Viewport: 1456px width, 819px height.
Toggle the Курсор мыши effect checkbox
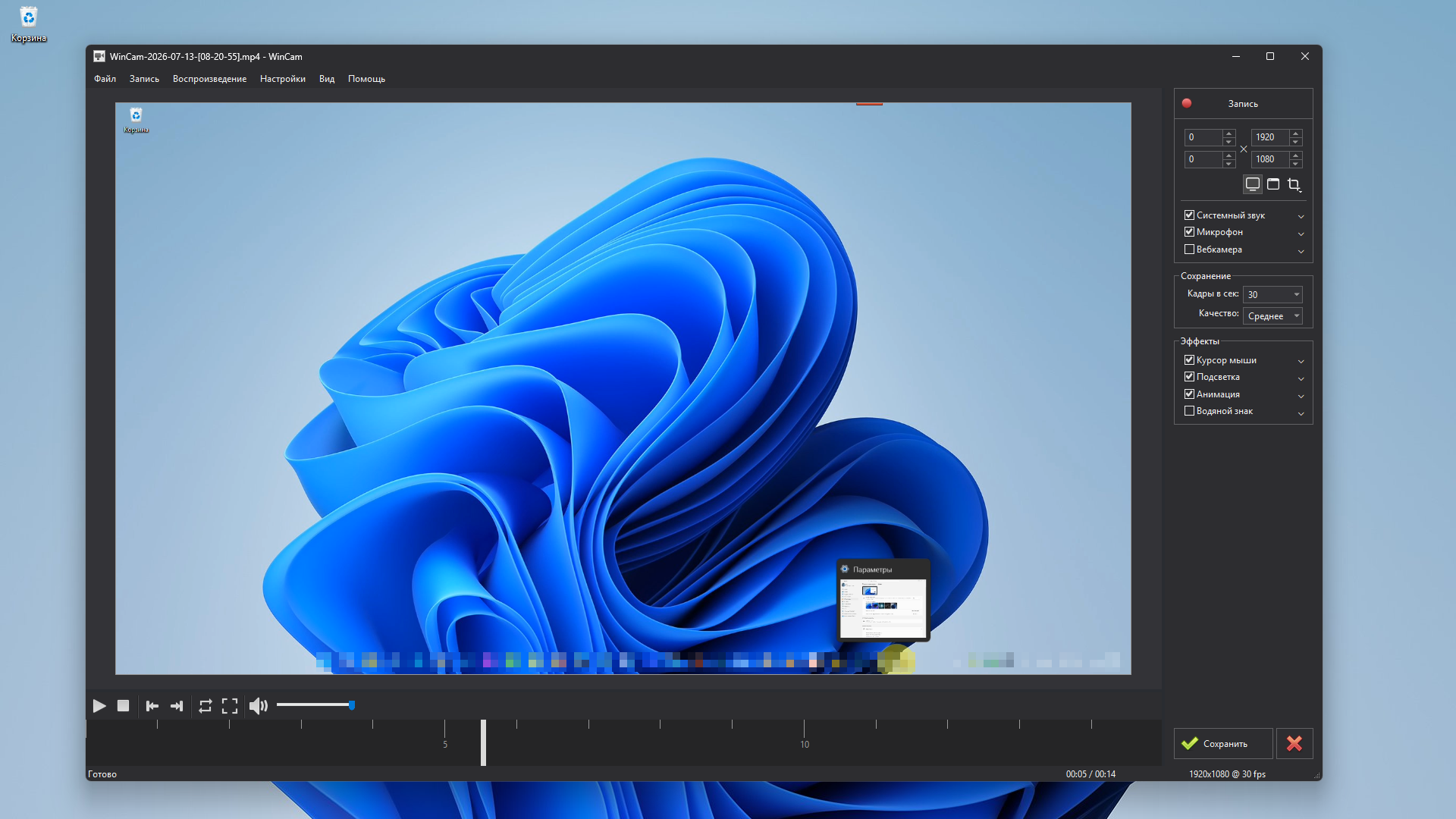tap(1189, 360)
